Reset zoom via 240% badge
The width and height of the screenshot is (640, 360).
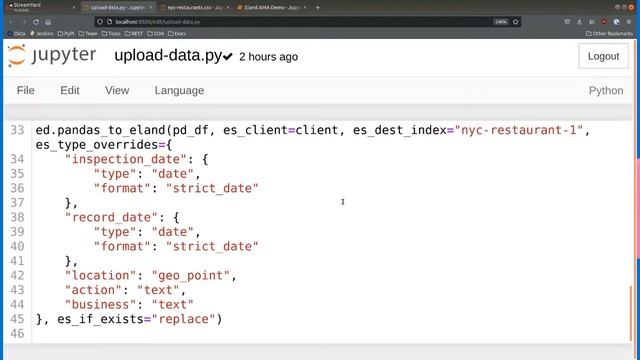click(501, 22)
